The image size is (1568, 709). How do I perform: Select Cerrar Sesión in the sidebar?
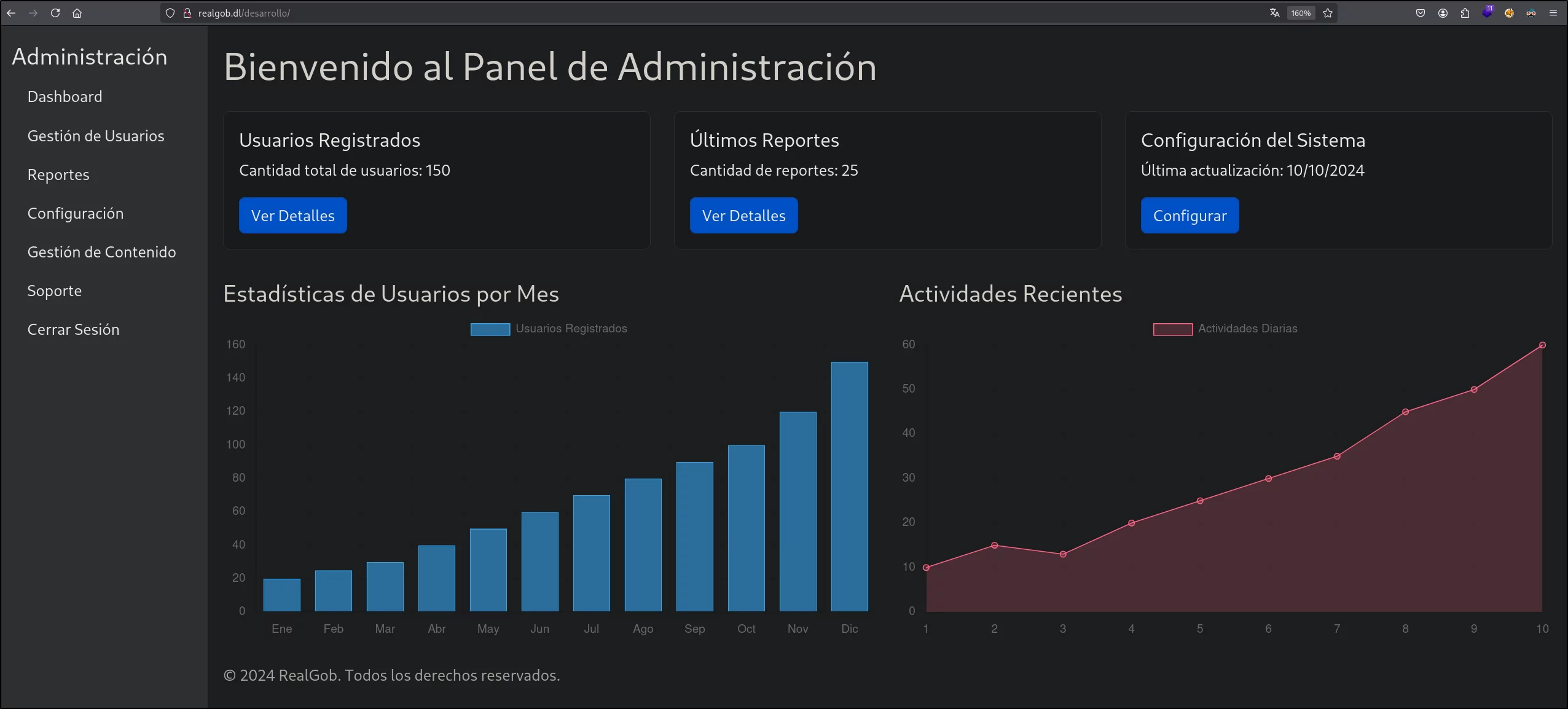point(73,329)
